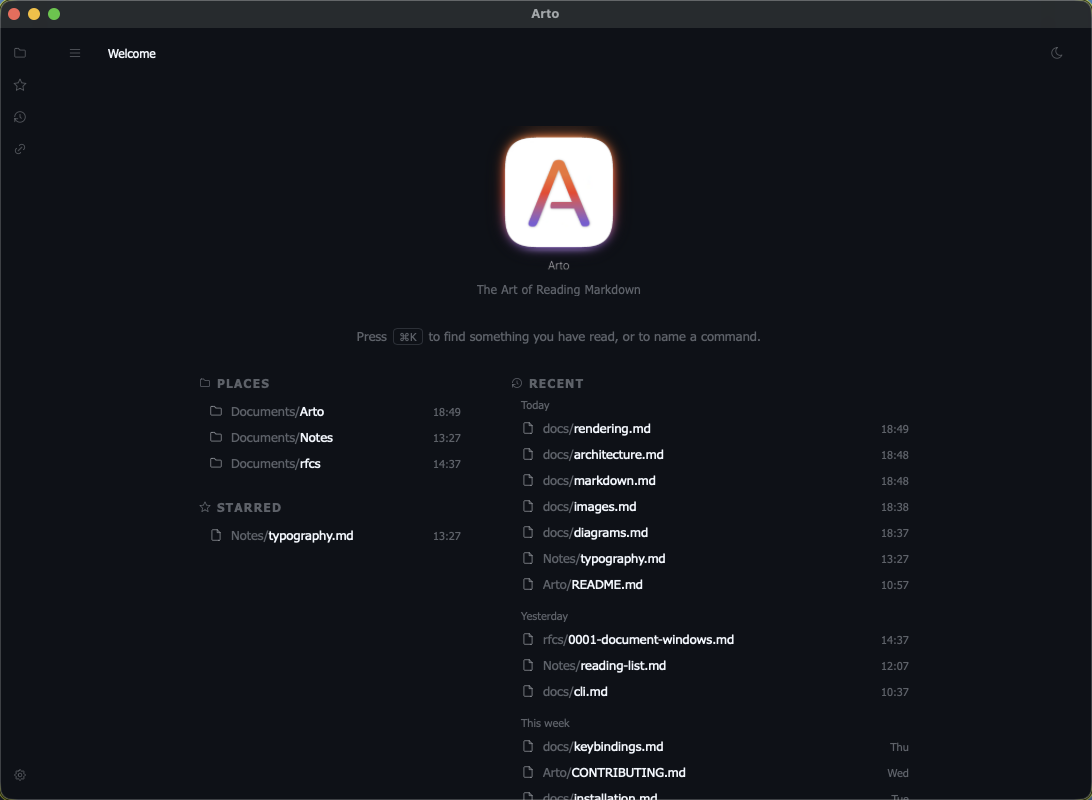
Task: Open Notes/typography.md in Recent list
Action: point(715,558)
